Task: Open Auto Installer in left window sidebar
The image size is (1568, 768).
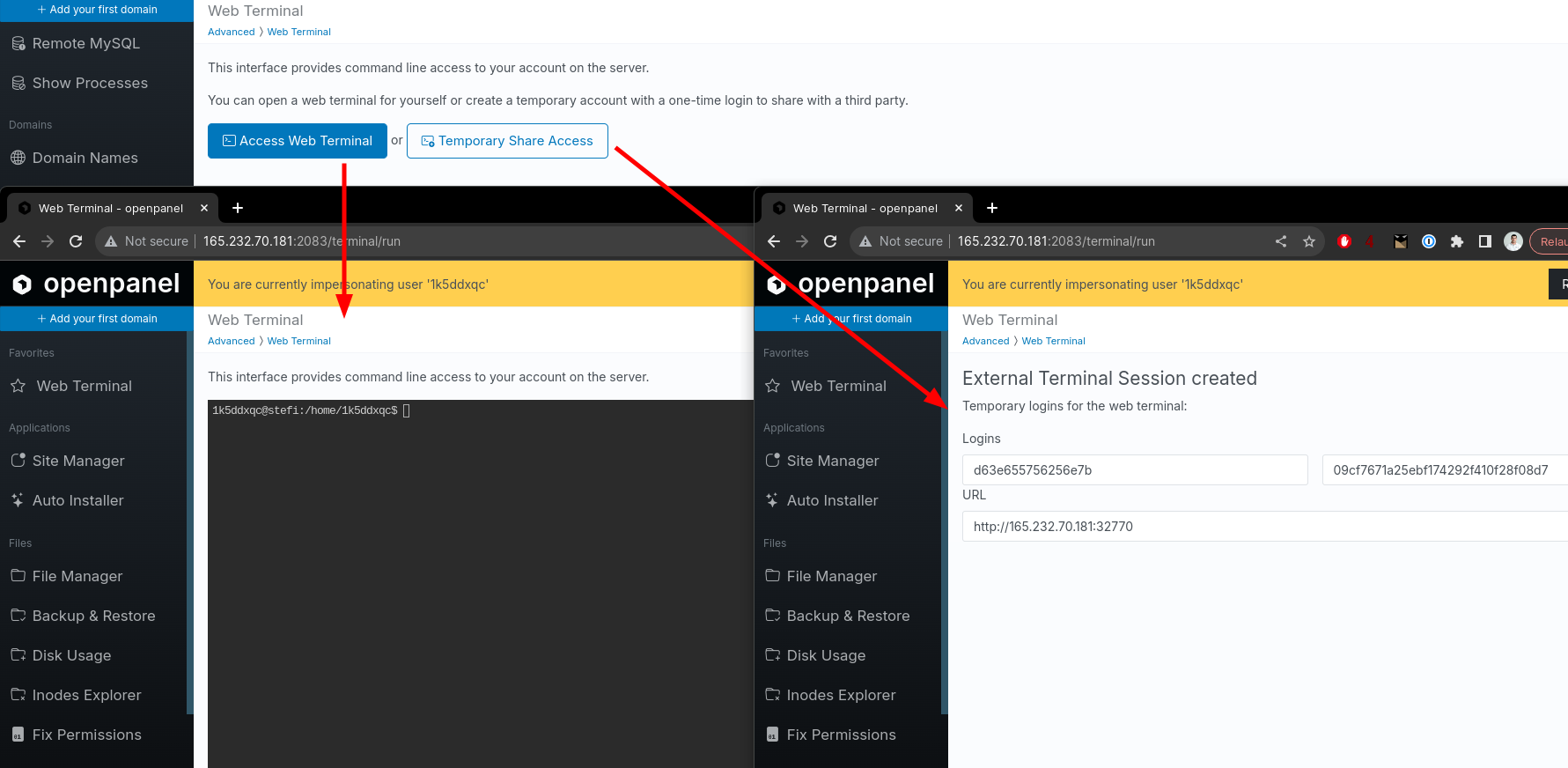Action: click(68, 500)
